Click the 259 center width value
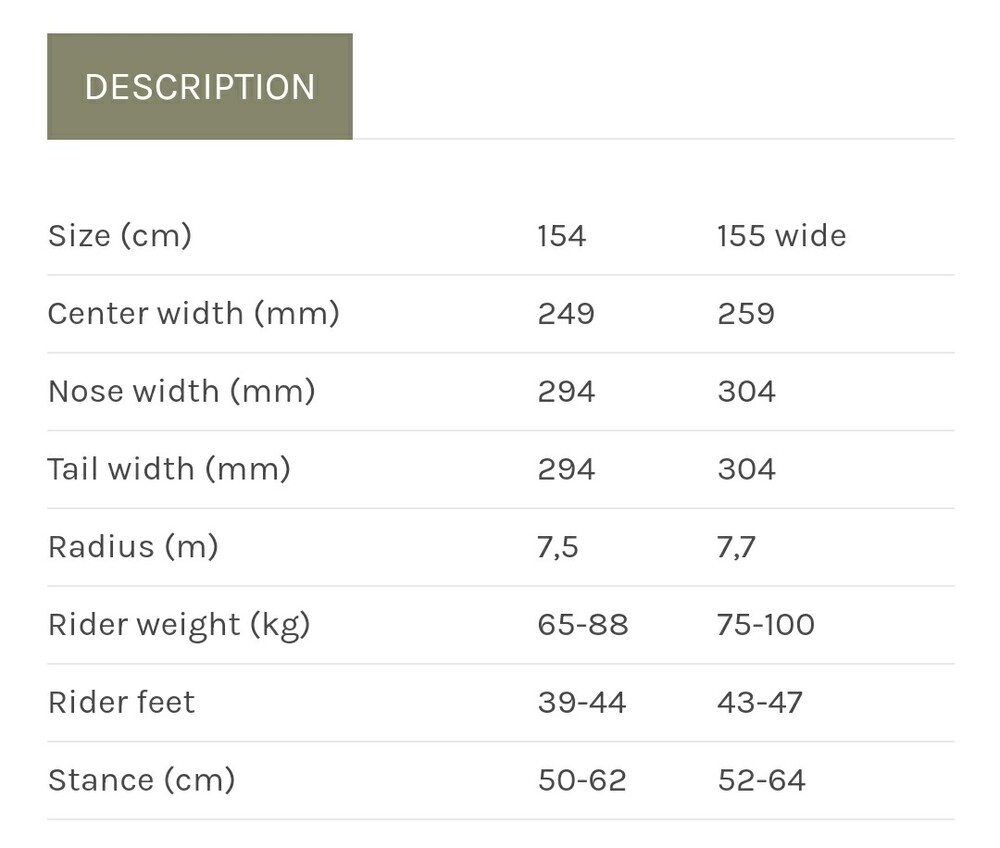The height and width of the screenshot is (848, 1000). click(746, 314)
